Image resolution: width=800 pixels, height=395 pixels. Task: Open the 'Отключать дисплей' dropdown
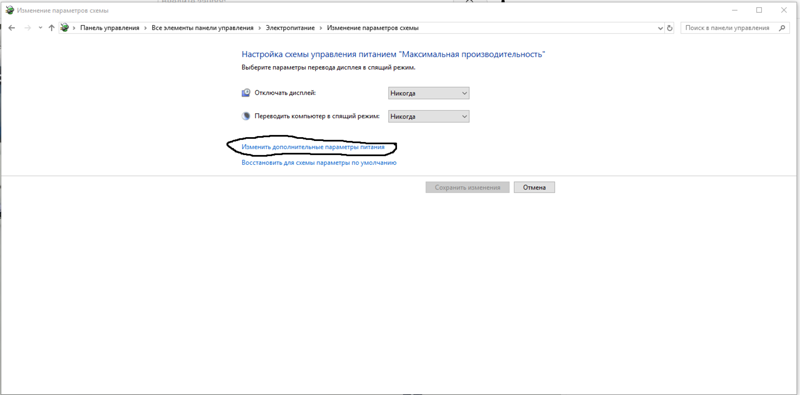pyautogui.click(x=429, y=93)
